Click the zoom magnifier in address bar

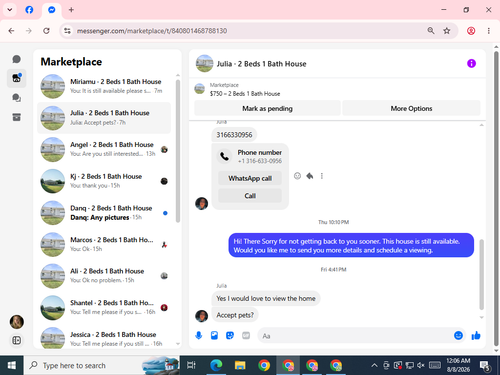(x=431, y=31)
